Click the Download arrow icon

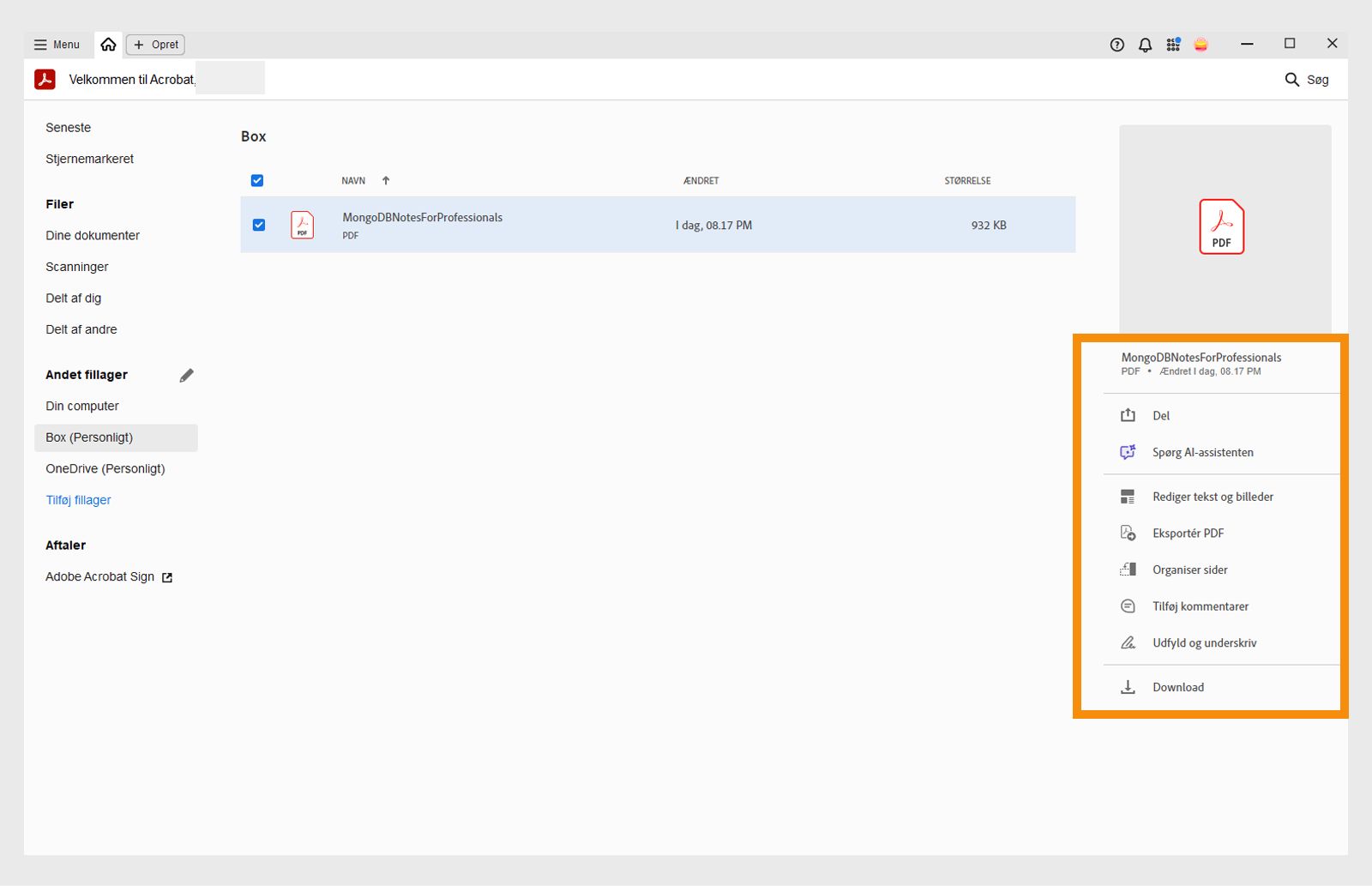pyautogui.click(x=1128, y=688)
